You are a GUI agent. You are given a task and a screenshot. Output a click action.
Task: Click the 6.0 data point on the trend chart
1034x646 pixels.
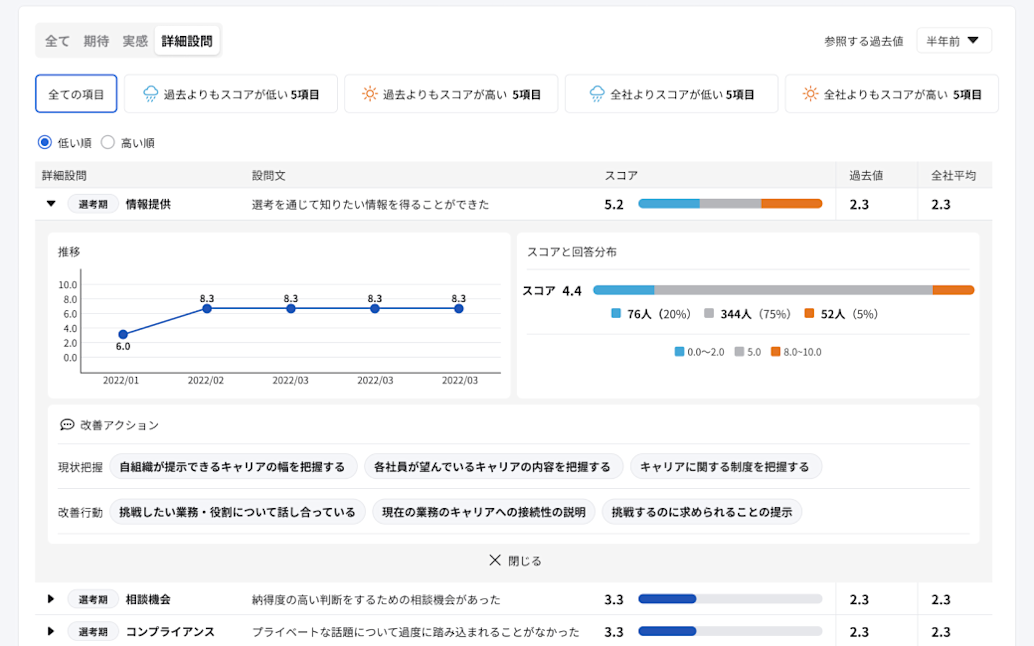[124, 333]
